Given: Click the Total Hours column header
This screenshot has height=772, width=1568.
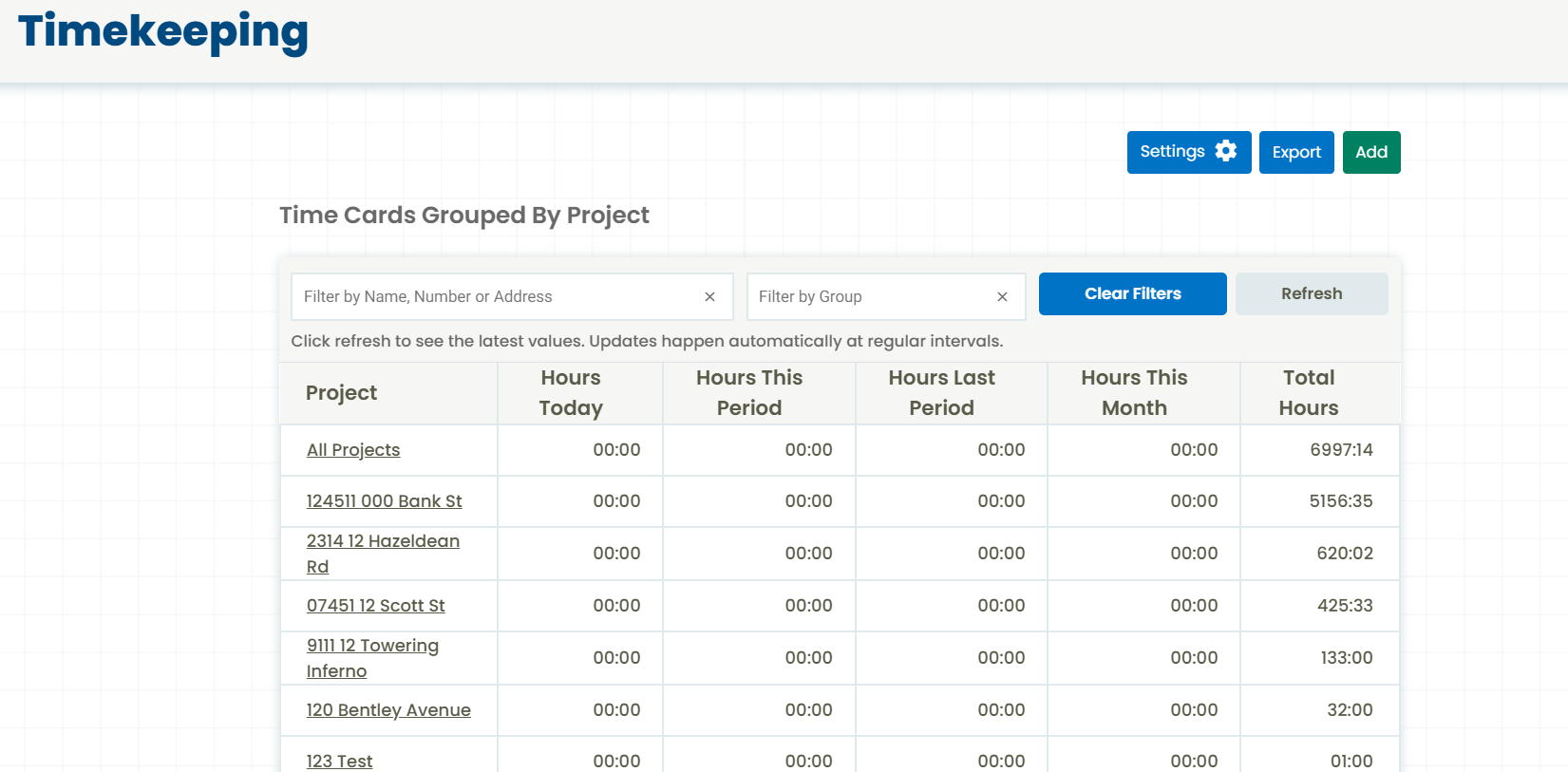Looking at the screenshot, I should [x=1308, y=393].
